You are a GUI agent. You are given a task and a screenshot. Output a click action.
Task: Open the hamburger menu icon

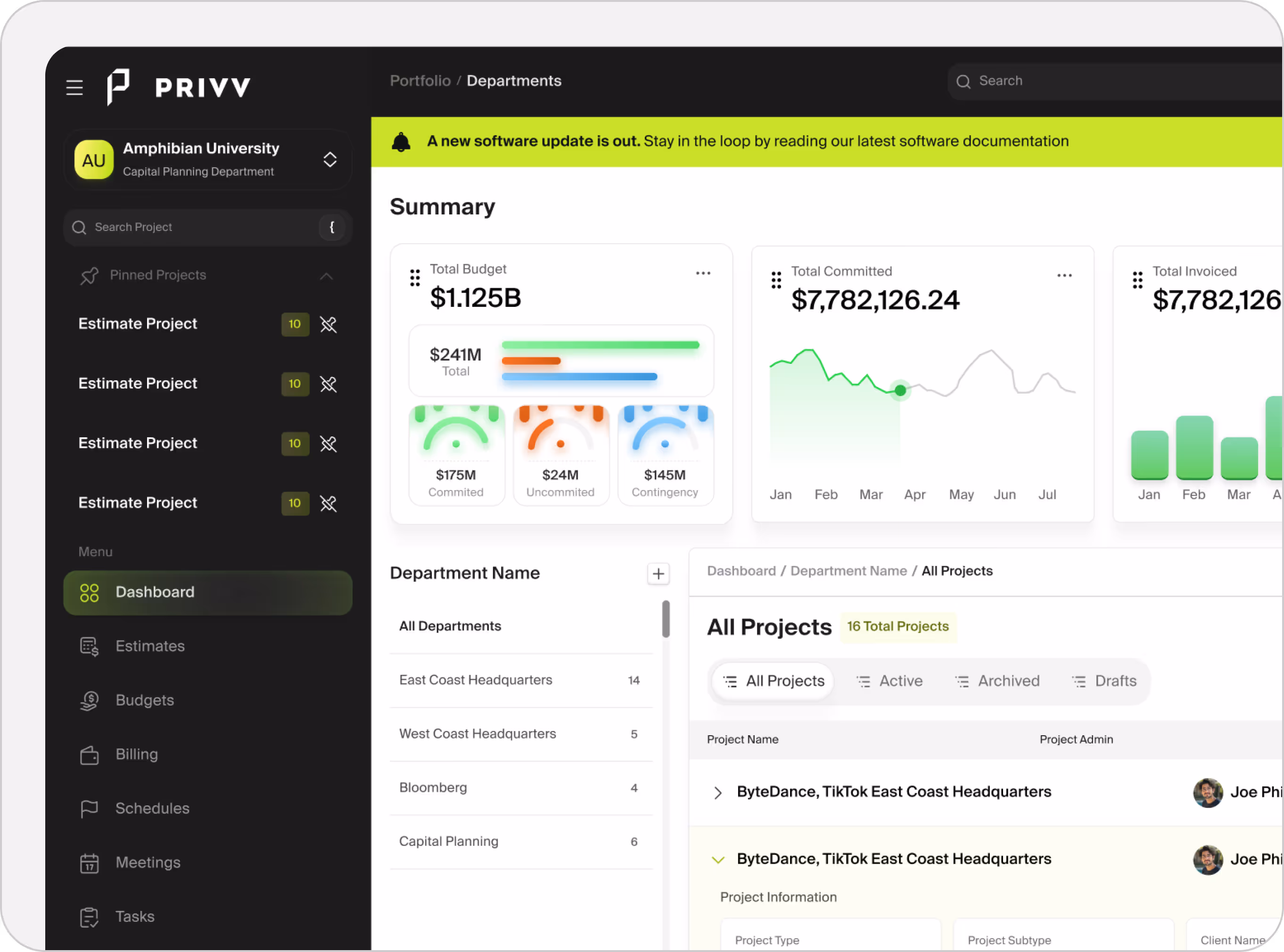tap(74, 88)
